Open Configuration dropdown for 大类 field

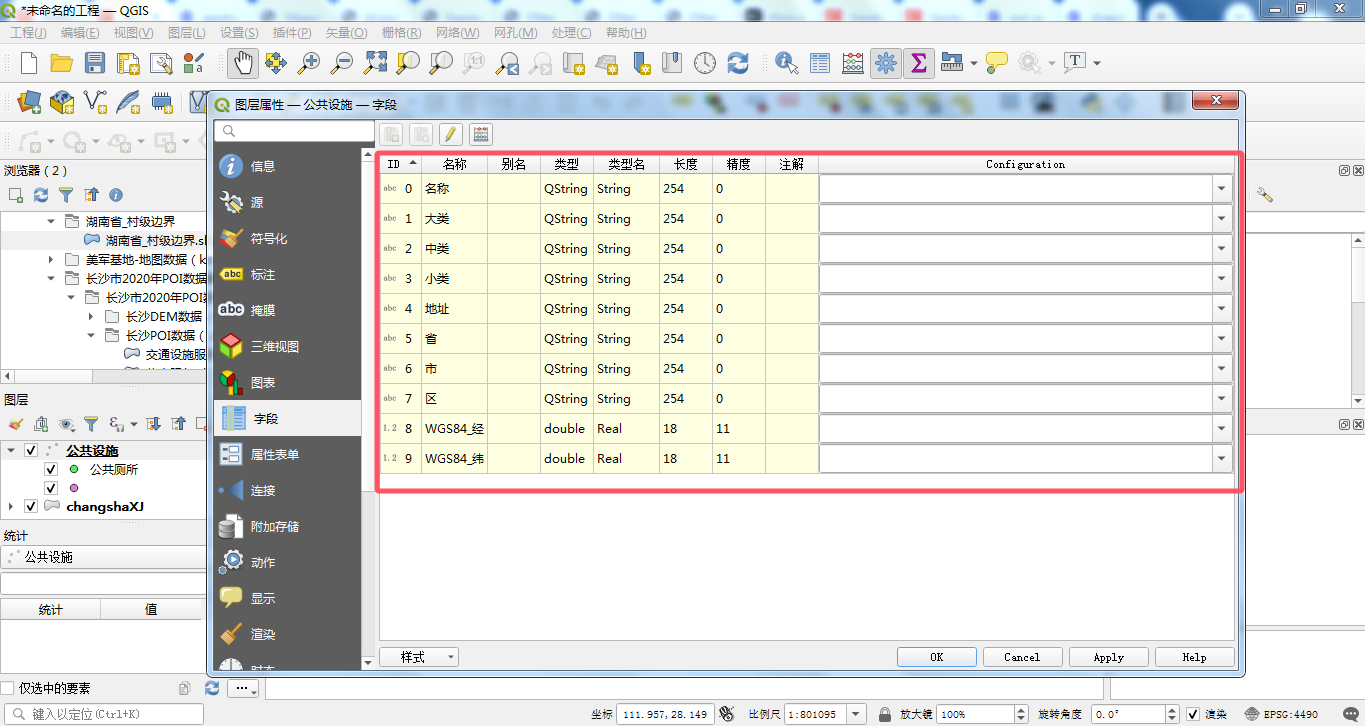(x=1222, y=219)
